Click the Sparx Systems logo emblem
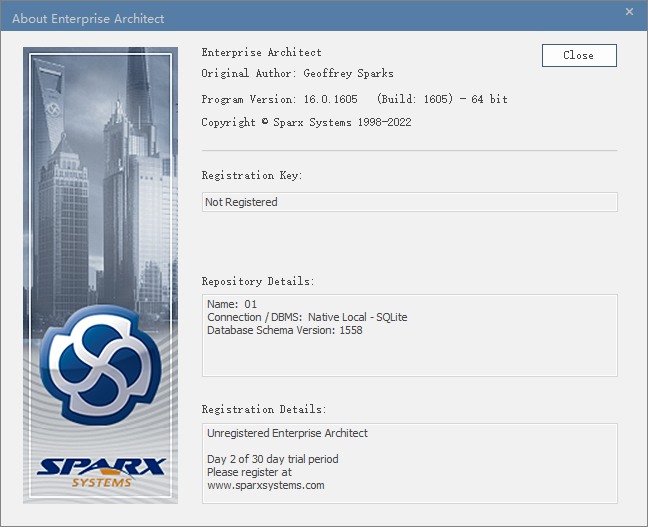Viewport: 648px width, 527px height. click(100, 365)
